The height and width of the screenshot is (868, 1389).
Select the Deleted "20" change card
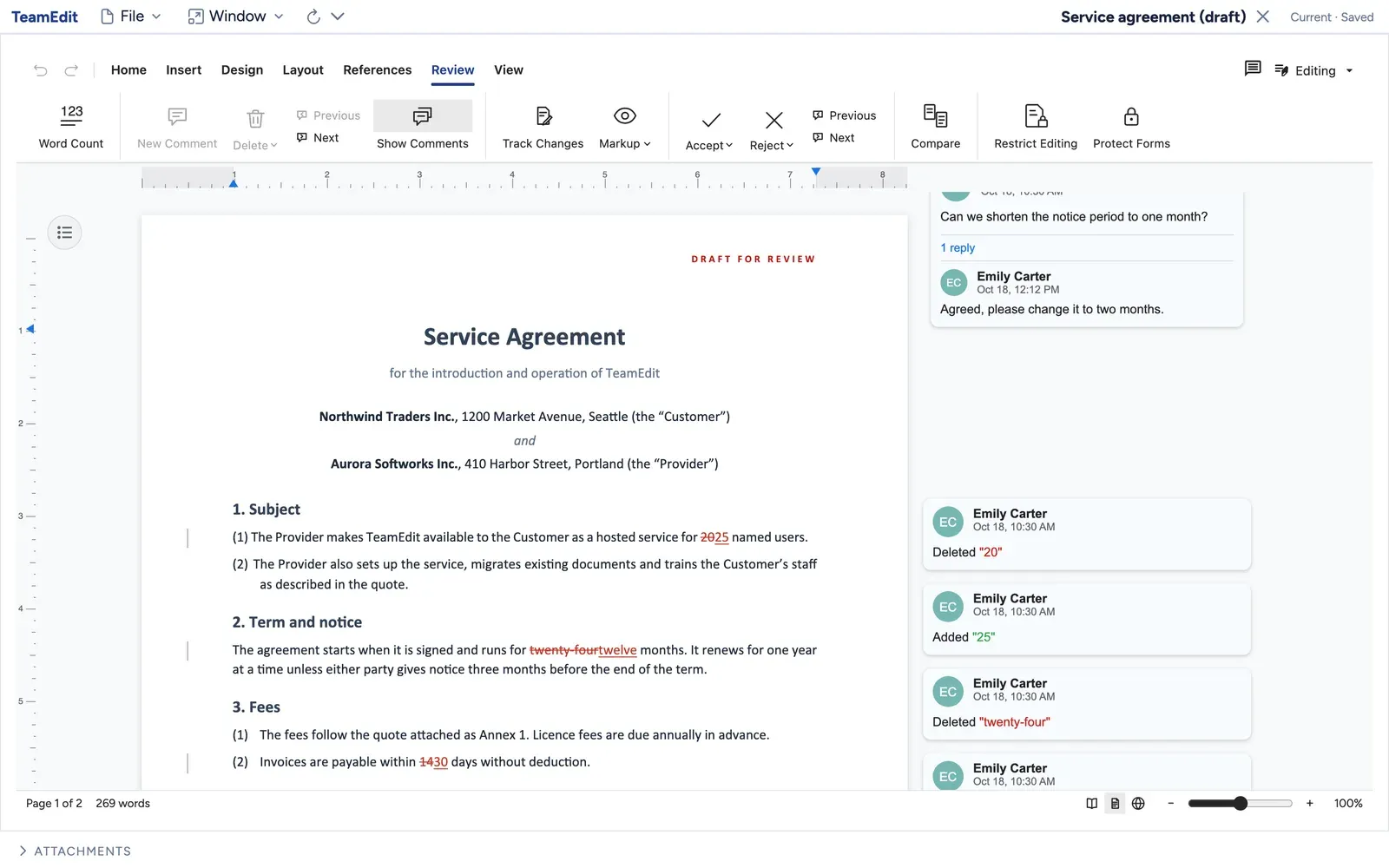tap(1086, 534)
